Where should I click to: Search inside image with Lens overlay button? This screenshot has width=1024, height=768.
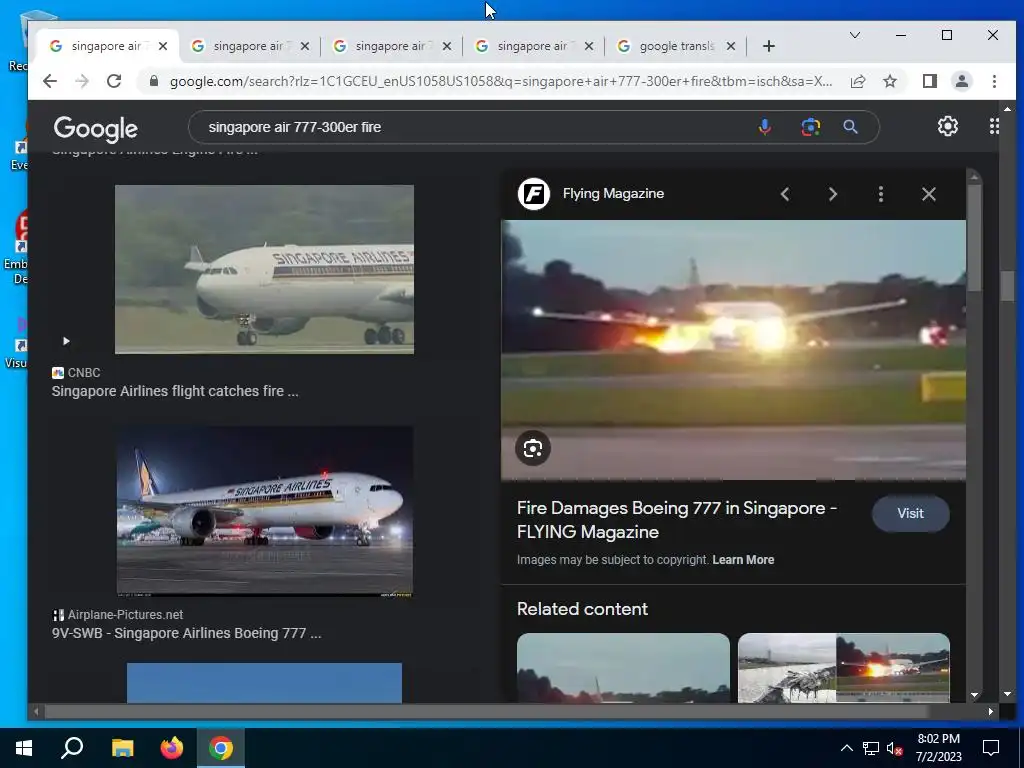tap(533, 449)
